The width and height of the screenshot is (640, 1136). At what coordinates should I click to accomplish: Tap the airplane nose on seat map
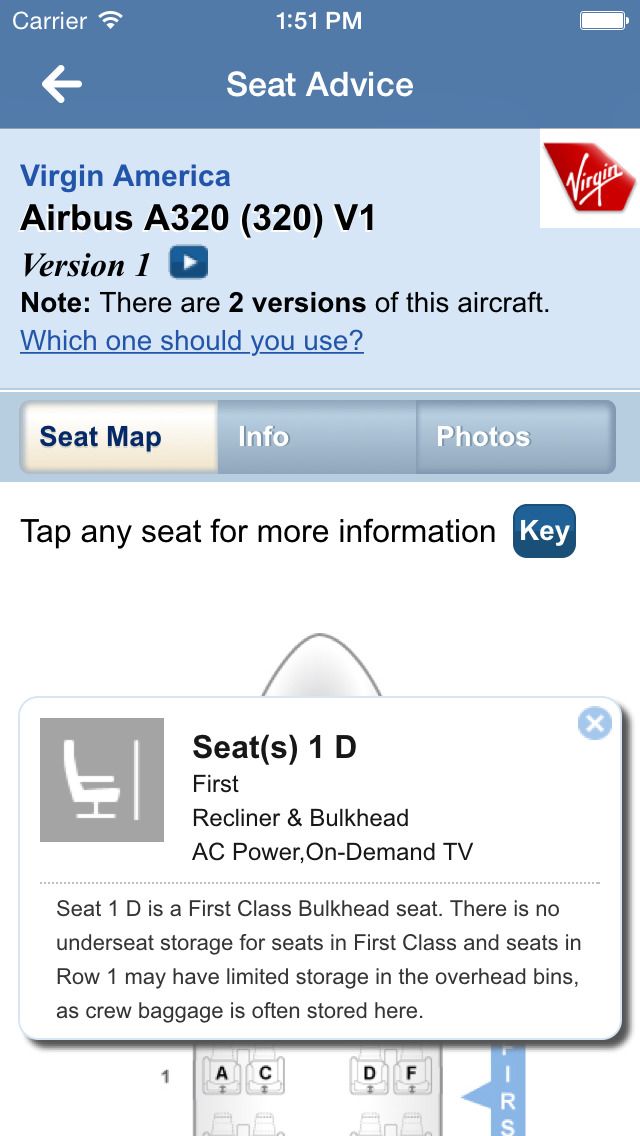tap(320, 665)
